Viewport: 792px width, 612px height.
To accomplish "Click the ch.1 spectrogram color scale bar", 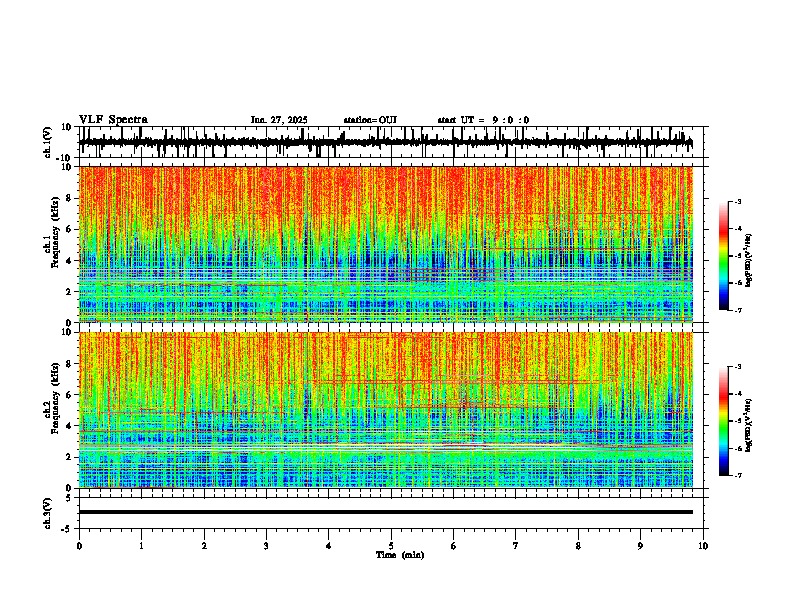I will 723,256.
